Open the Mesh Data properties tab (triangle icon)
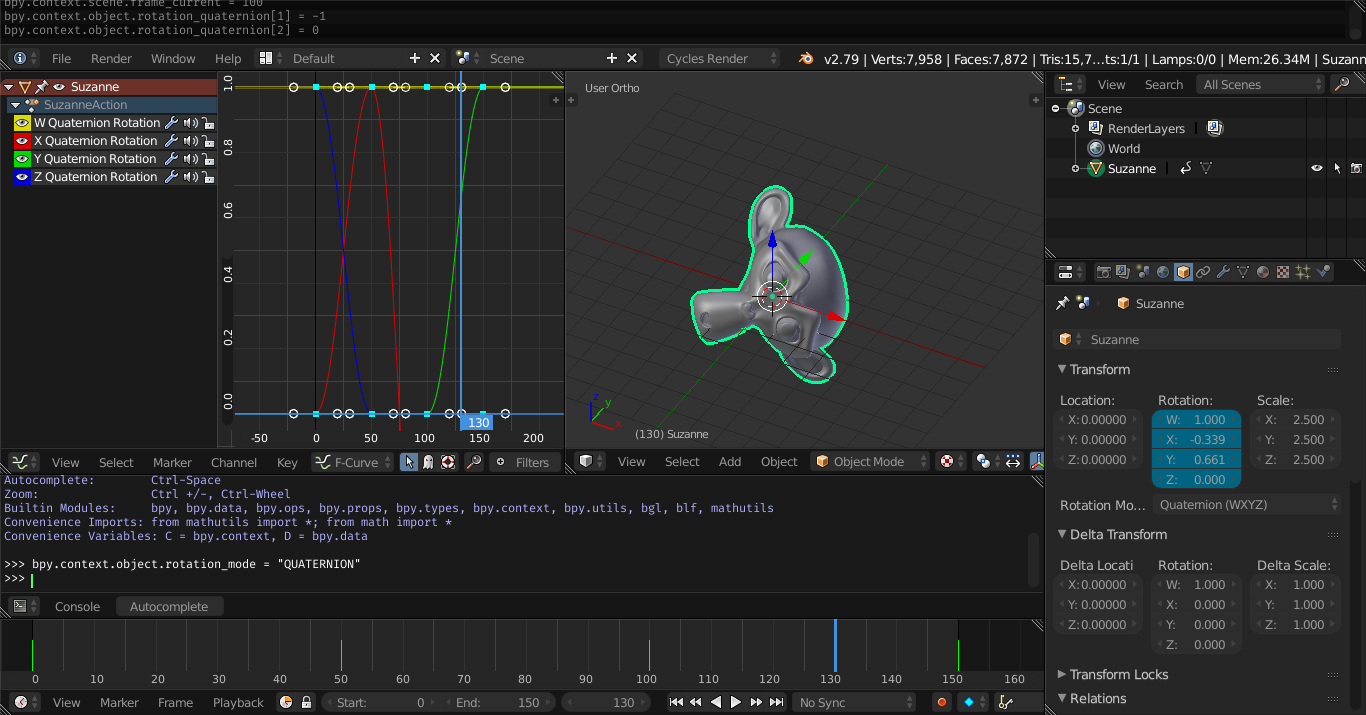The height and width of the screenshot is (715, 1366). 1243,272
